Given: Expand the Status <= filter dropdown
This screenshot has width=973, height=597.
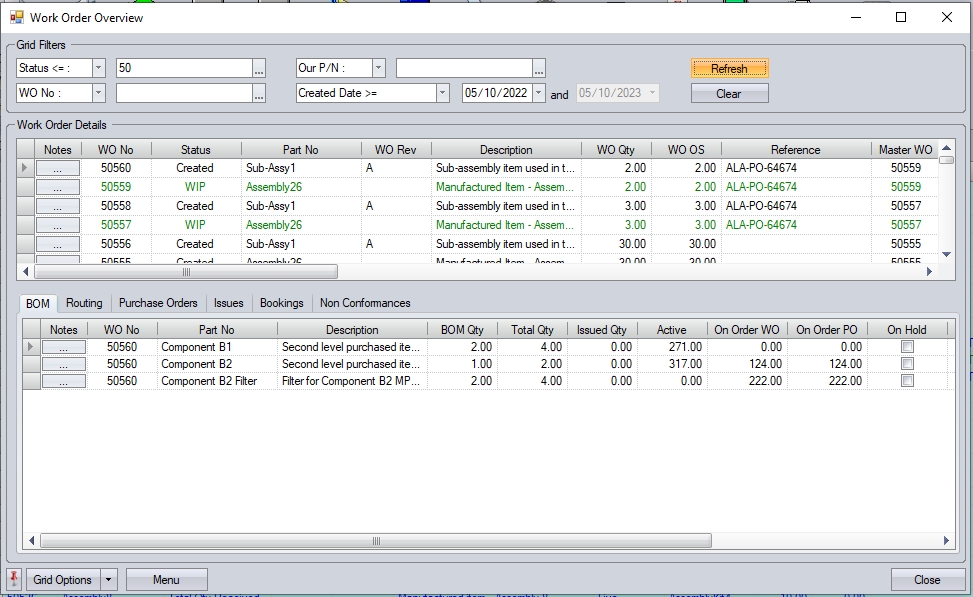Looking at the screenshot, I should 98,68.
